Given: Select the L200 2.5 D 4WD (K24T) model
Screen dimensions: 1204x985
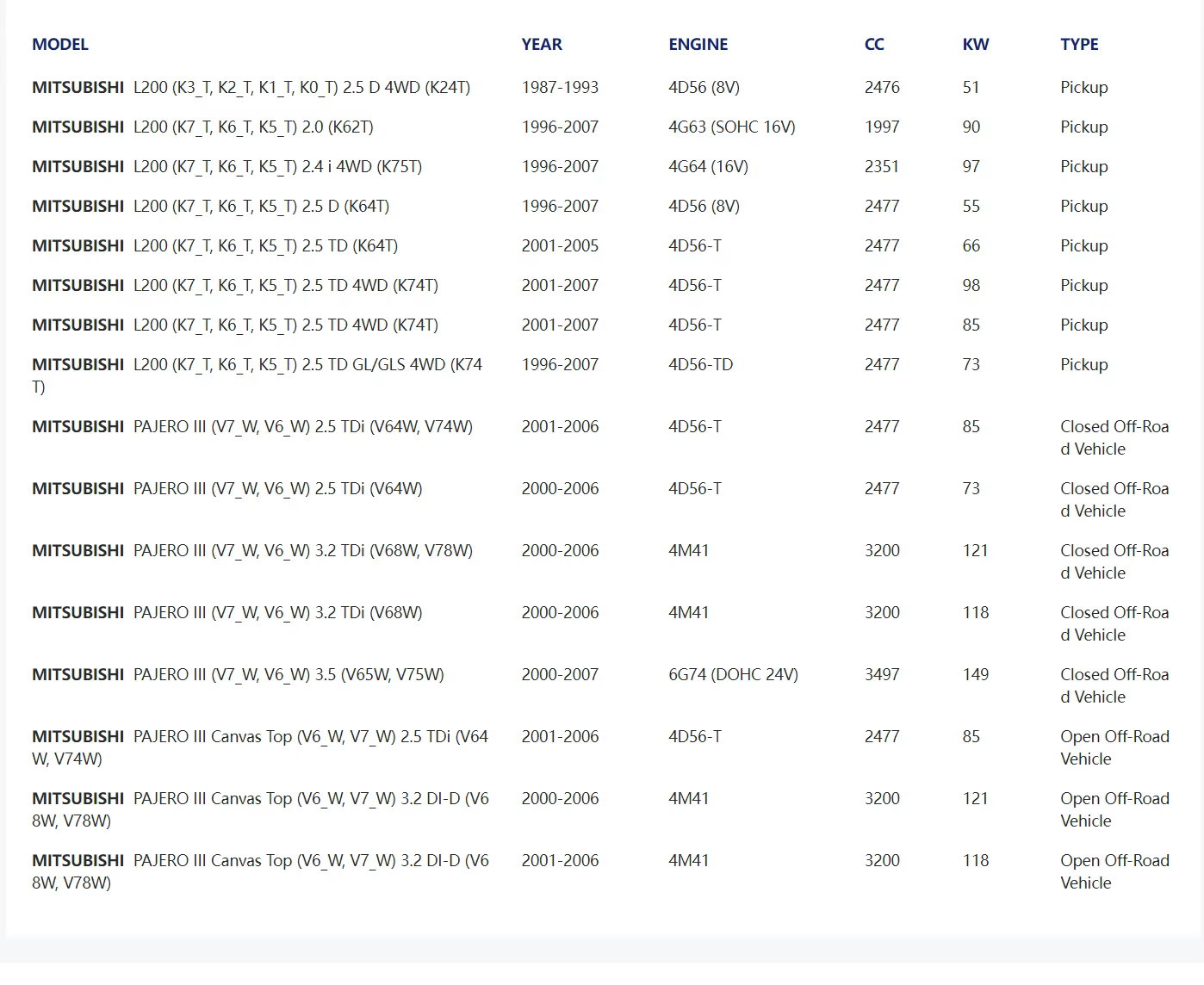Looking at the screenshot, I should pos(251,87).
